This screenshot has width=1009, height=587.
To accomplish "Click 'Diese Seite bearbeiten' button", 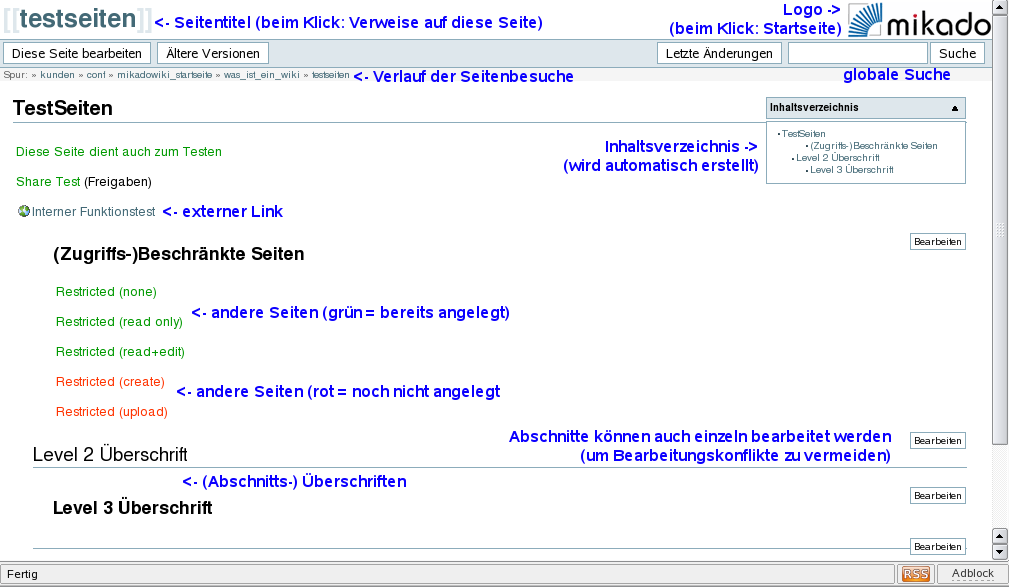I will 77,53.
